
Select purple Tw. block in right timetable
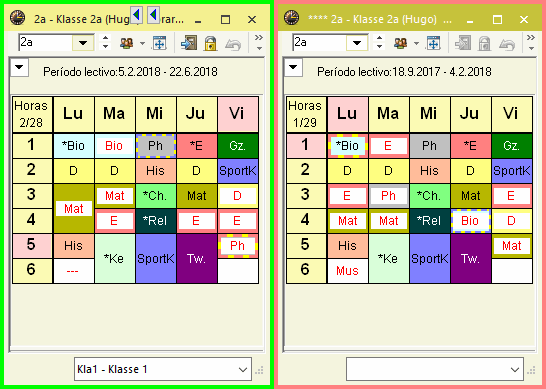tap(471, 258)
